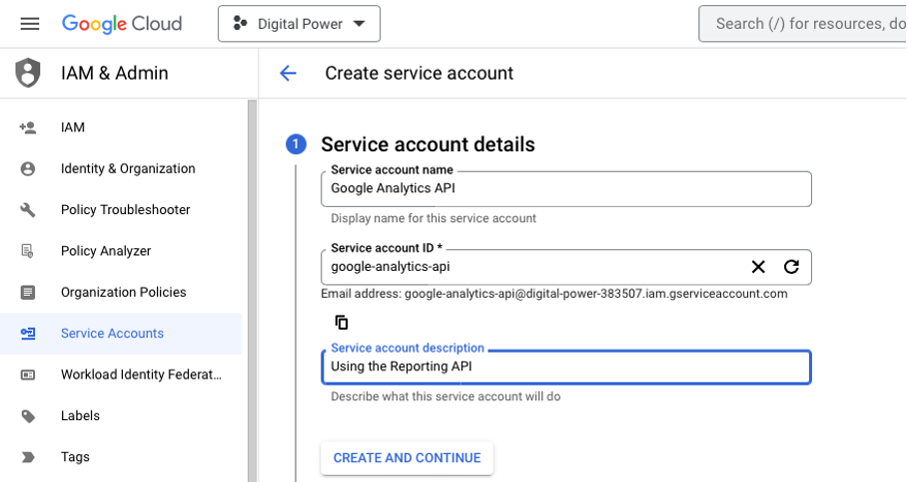
Task: Click the Google Cloud logo
Action: [x=122, y=24]
